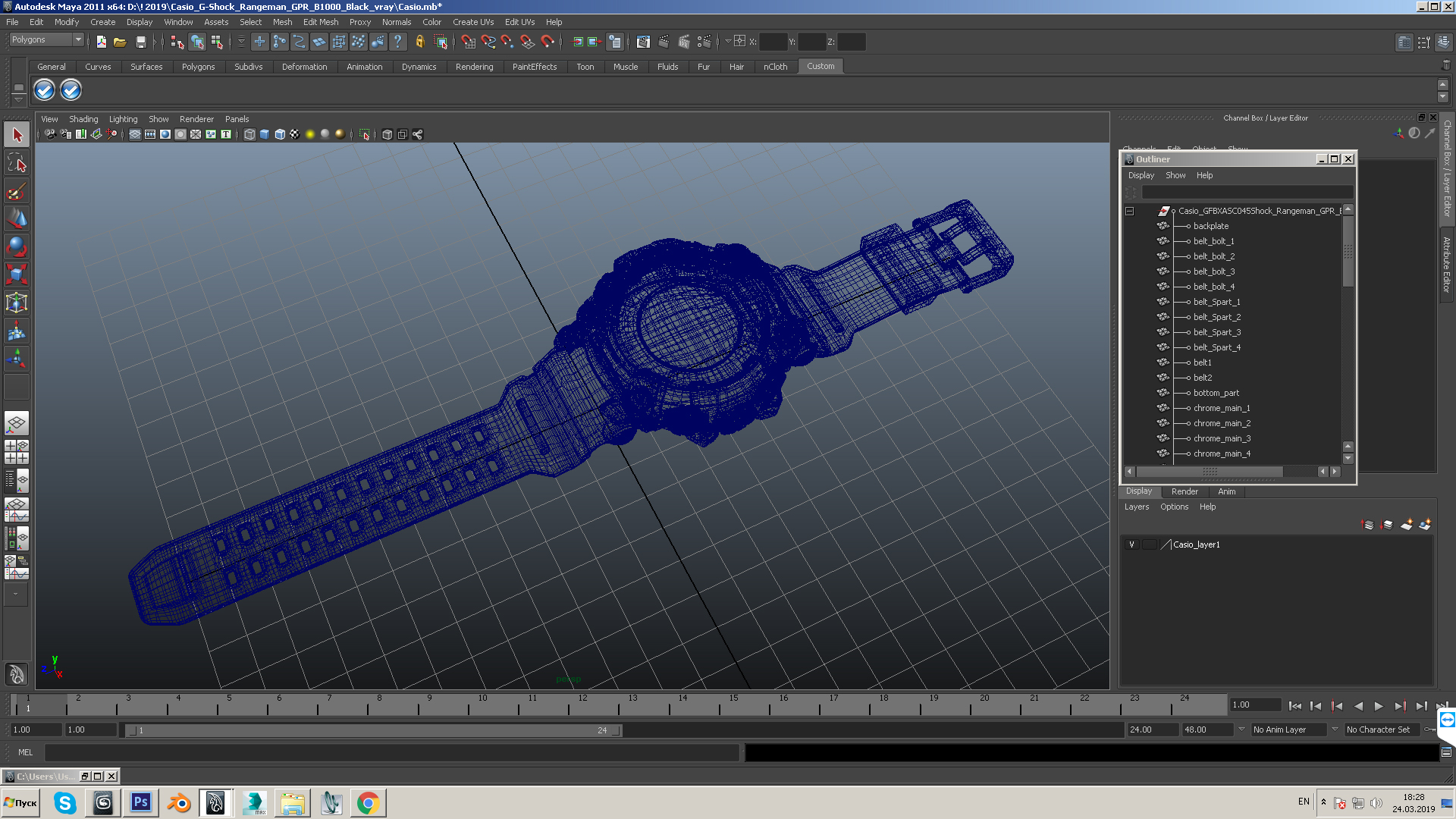Open the No Character Set dropdown
This screenshot has height=819, width=1456.
pyautogui.click(x=1384, y=730)
